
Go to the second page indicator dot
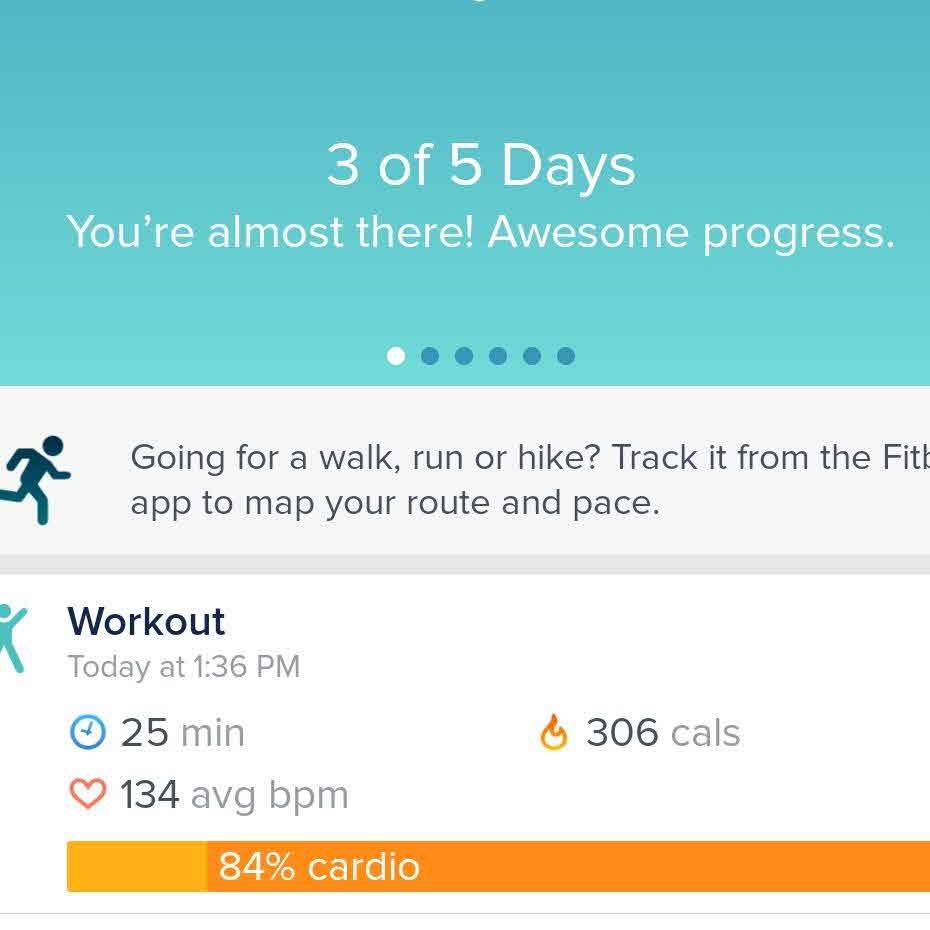pos(430,356)
